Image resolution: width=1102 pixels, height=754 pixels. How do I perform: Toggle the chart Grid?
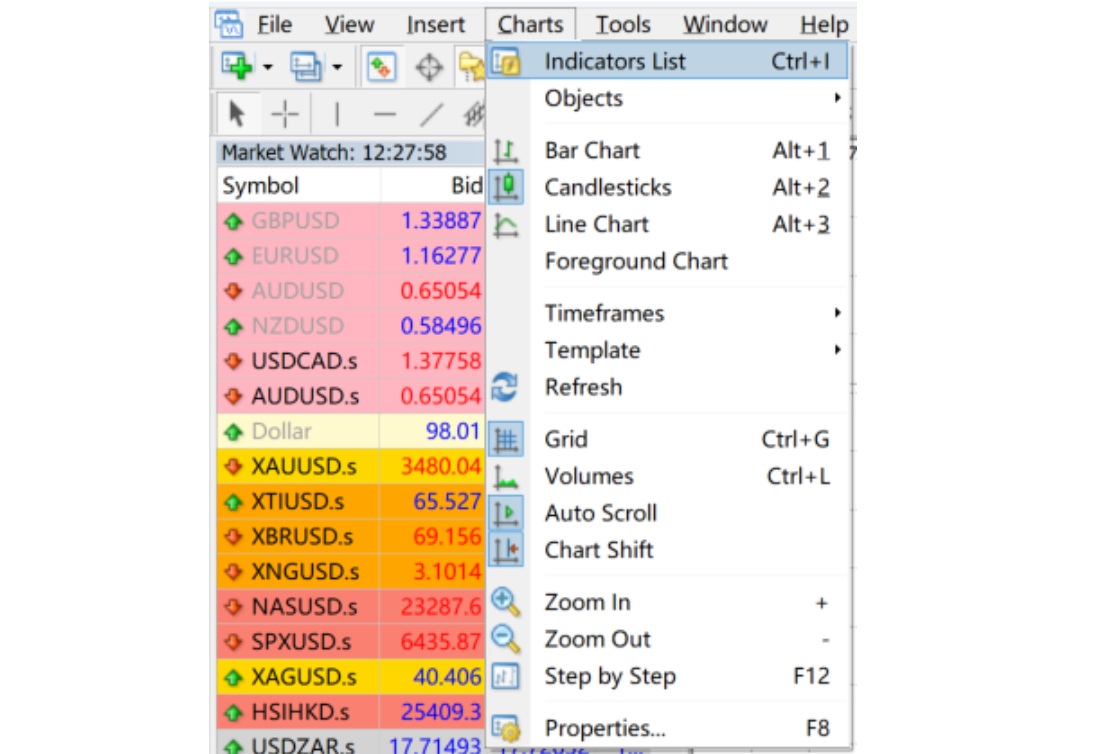tap(667, 439)
